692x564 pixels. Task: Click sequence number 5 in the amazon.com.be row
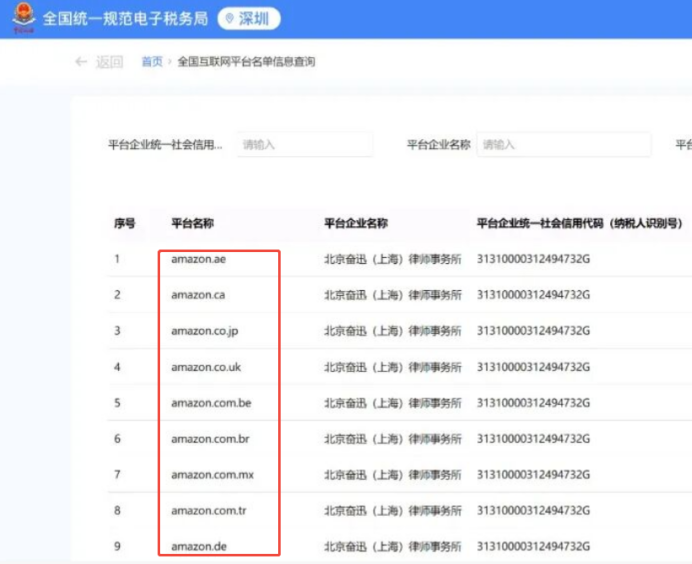117,403
